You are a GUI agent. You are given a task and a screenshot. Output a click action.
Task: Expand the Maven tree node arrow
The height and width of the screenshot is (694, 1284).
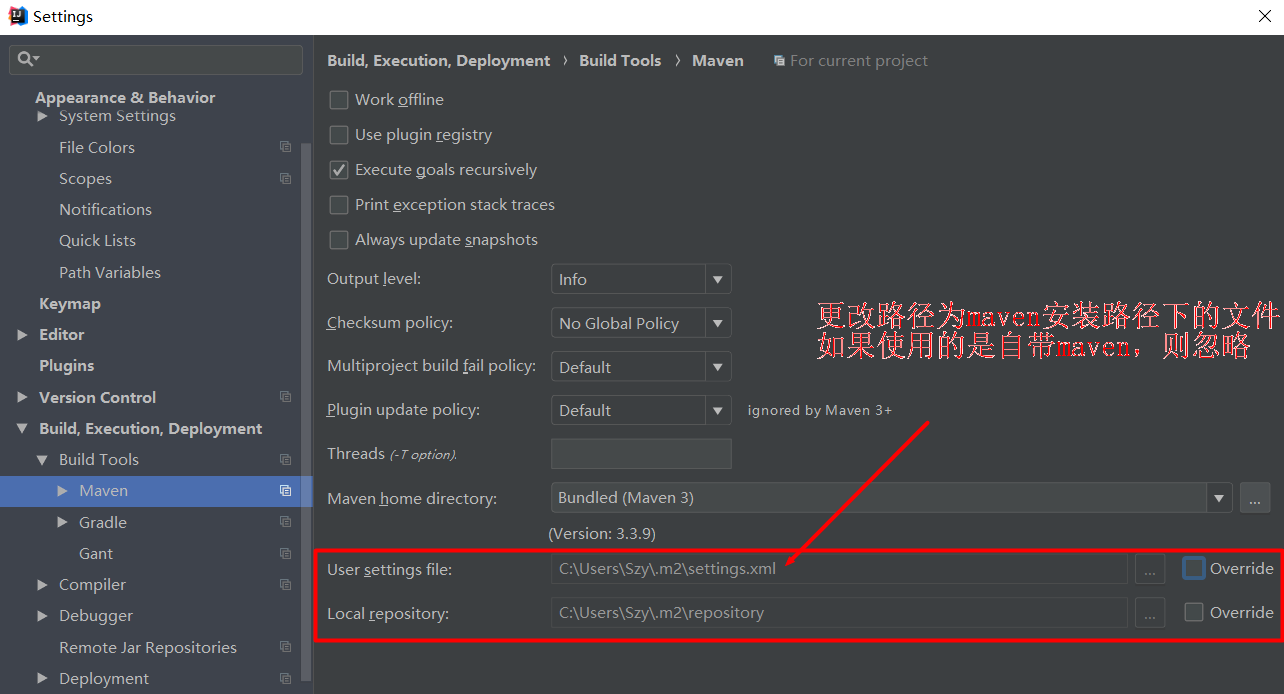(x=62, y=491)
